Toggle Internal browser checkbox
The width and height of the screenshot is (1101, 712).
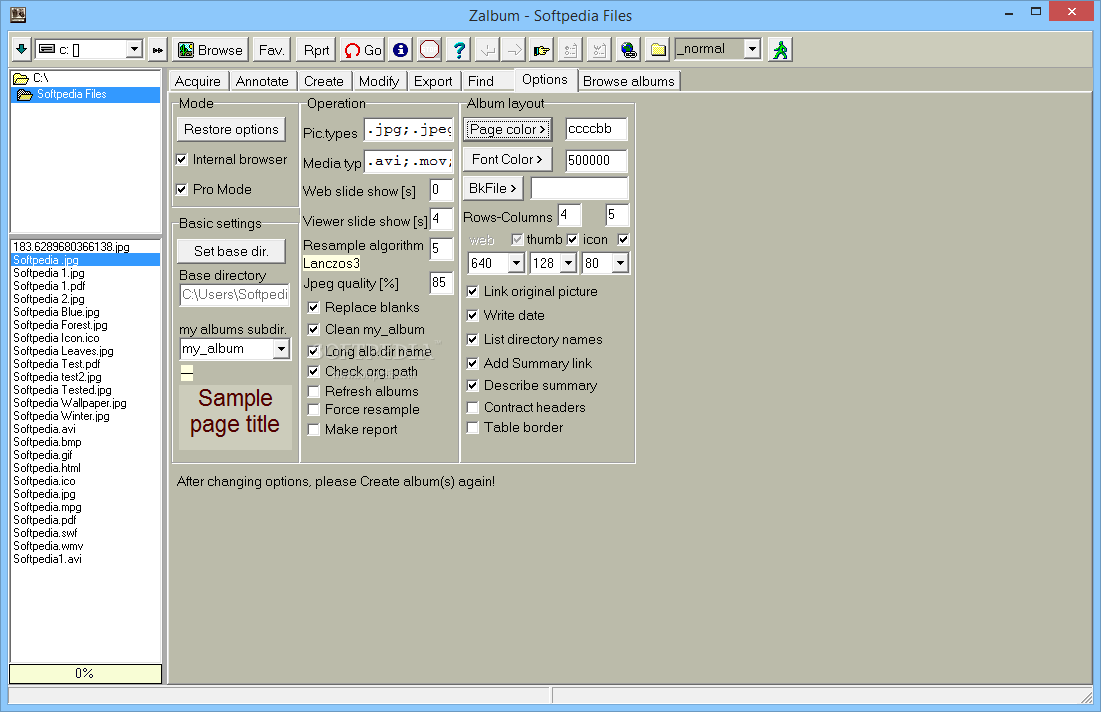(182, 159)
